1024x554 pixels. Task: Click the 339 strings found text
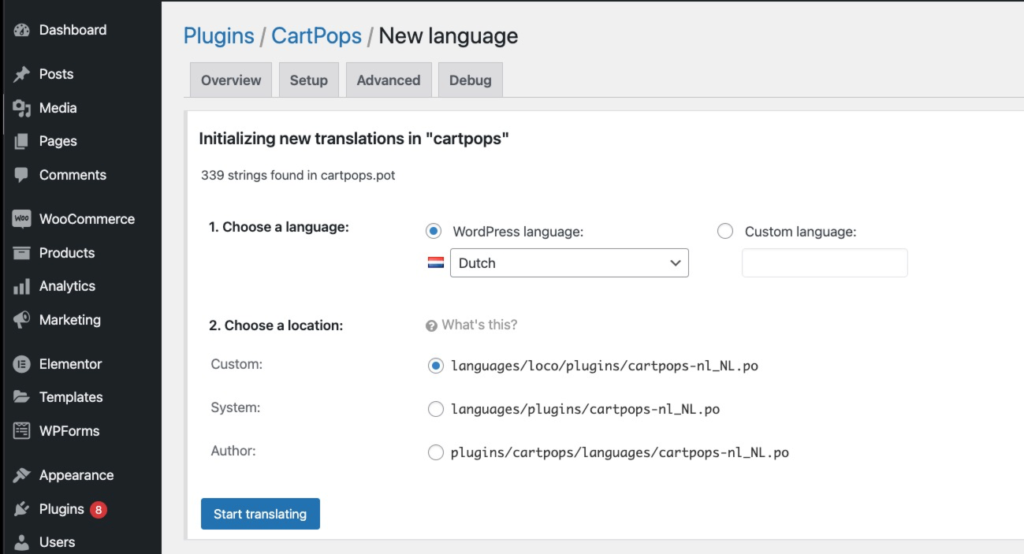298,175
